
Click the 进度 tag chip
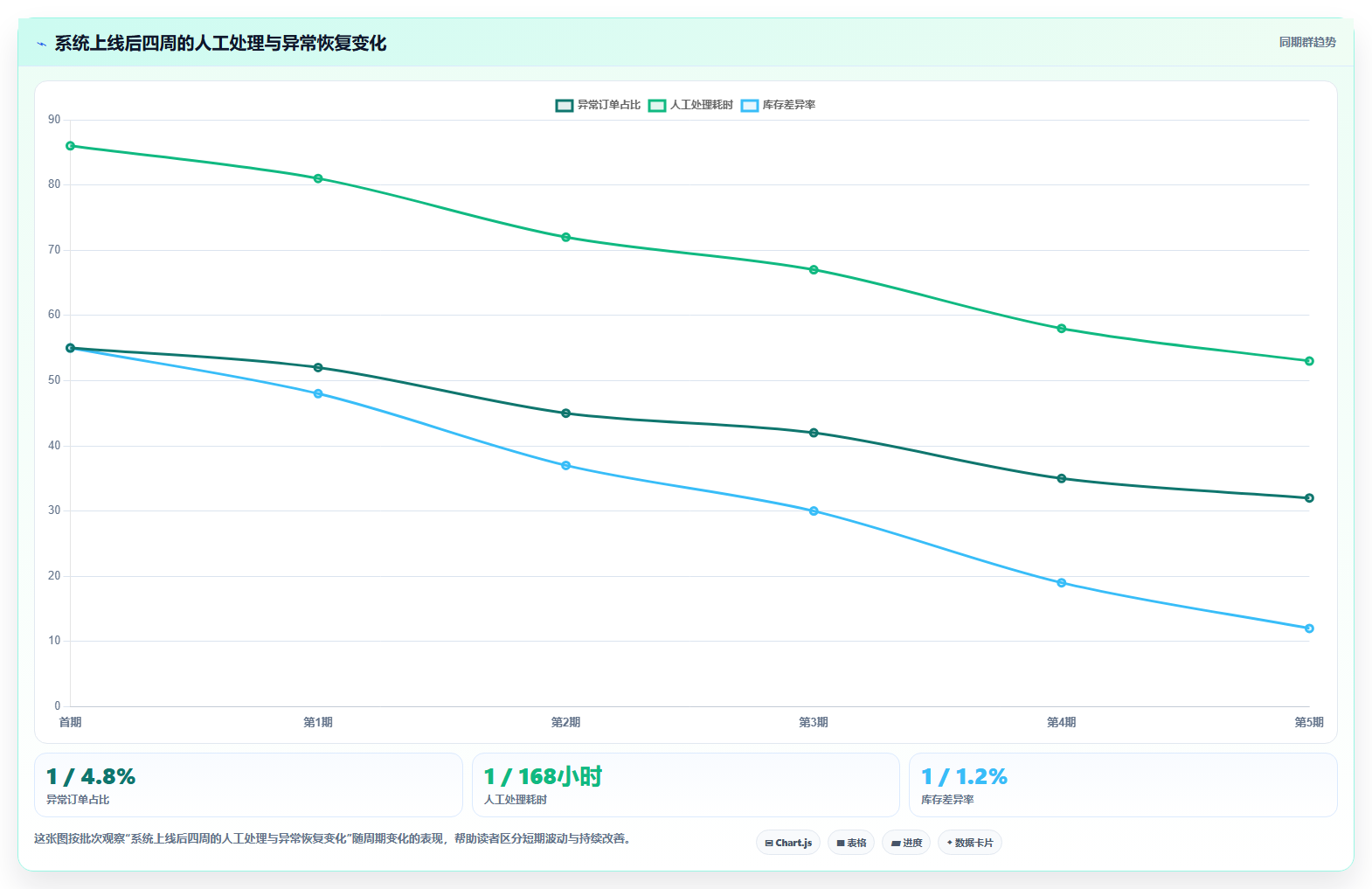coord(906,843)
